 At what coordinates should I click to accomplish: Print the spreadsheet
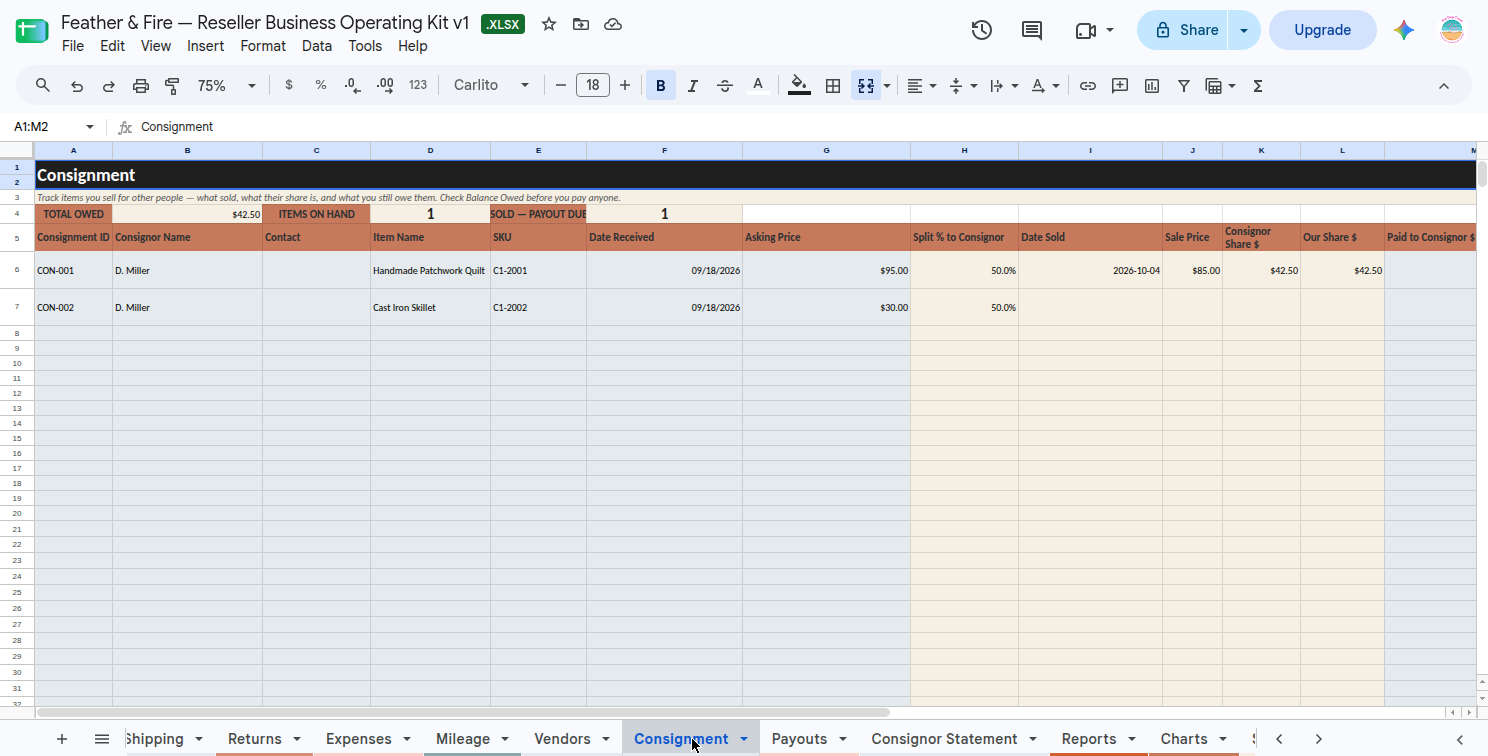click(x=141, y=86)
